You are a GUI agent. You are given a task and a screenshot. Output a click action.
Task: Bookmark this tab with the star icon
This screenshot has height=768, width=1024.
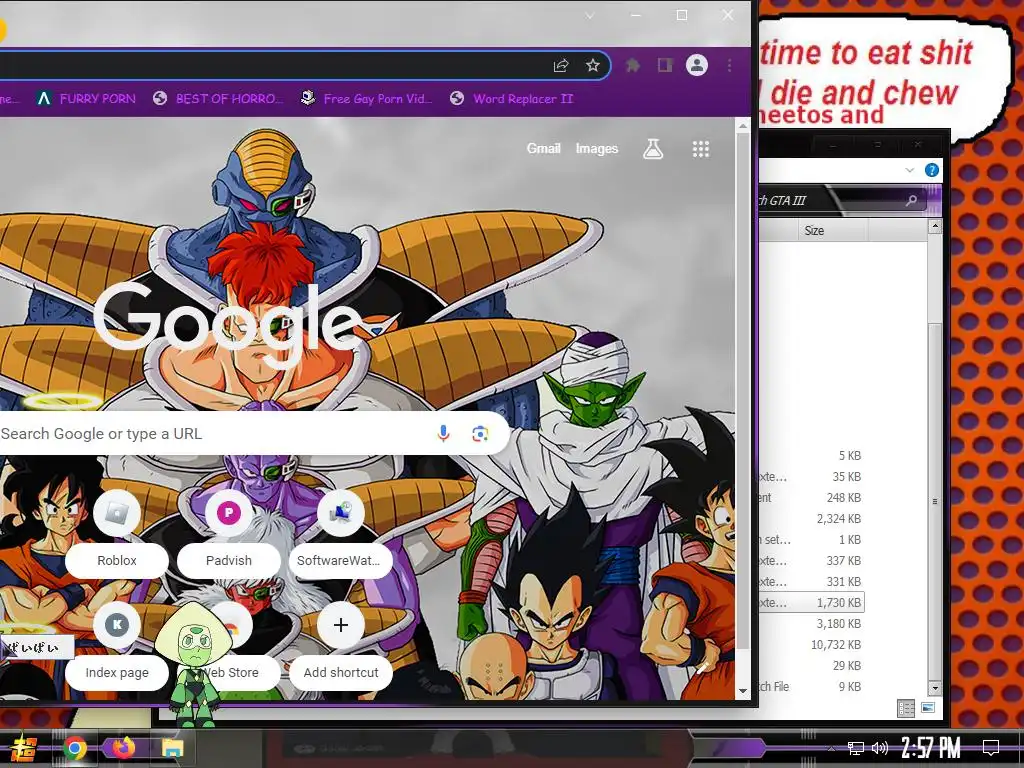click(592, 65)
